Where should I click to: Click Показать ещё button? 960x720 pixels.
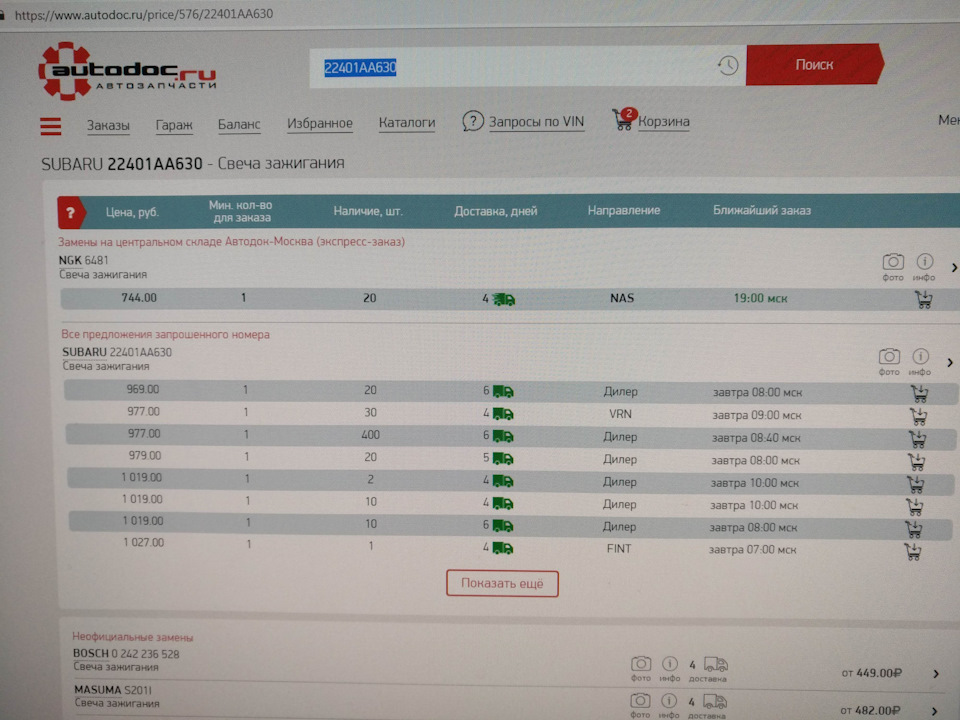(502, 583)
